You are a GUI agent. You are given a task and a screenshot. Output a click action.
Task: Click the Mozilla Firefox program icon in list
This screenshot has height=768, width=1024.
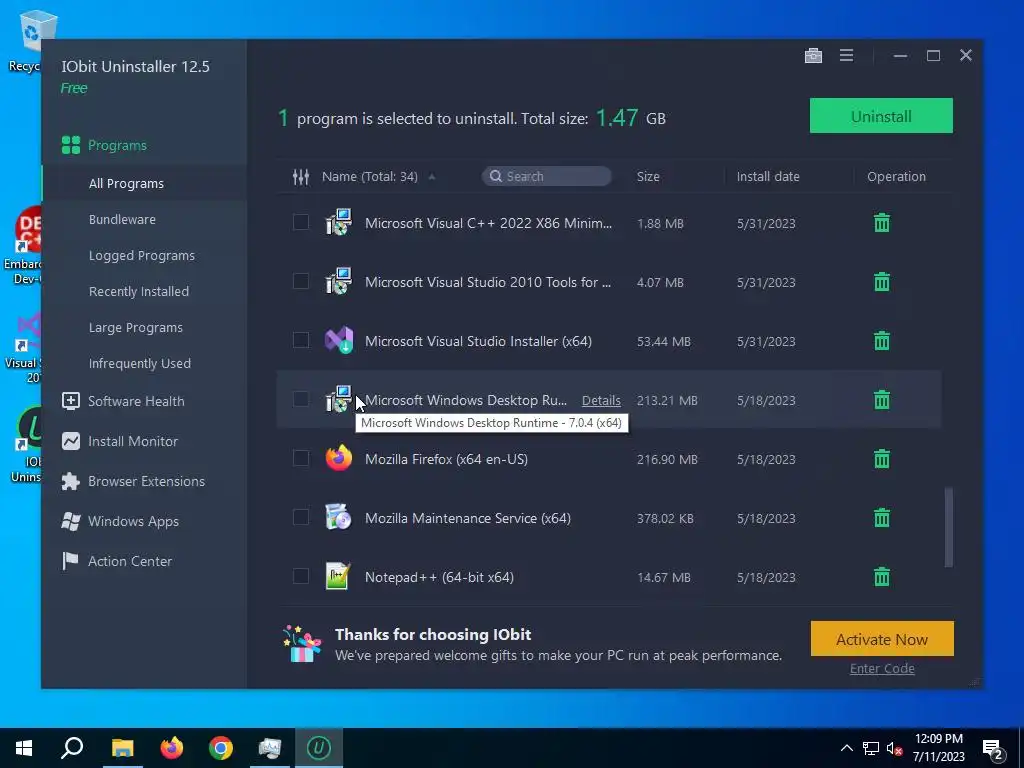339,458
